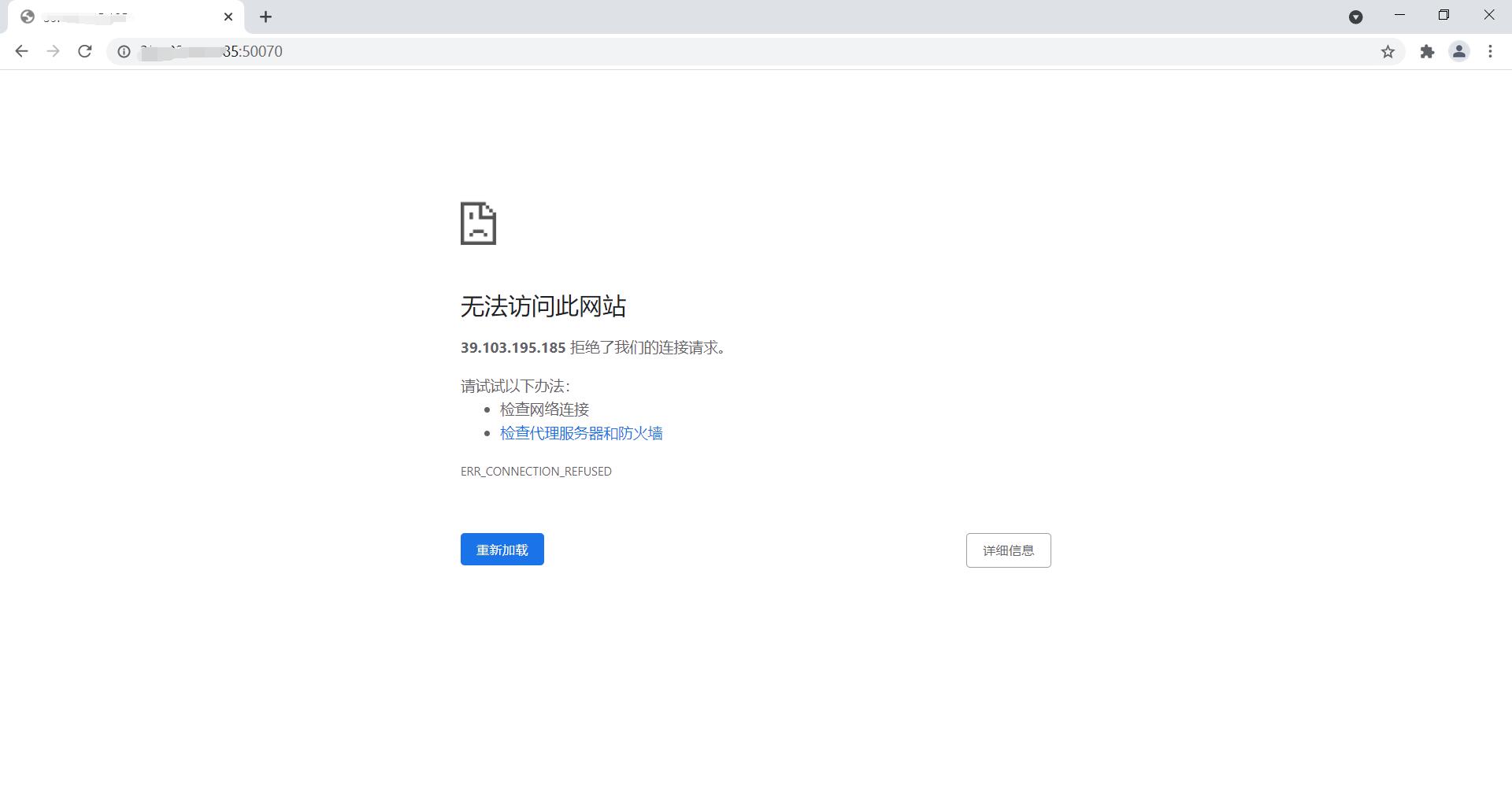Click the sad-page error document icon

(478, 224)
